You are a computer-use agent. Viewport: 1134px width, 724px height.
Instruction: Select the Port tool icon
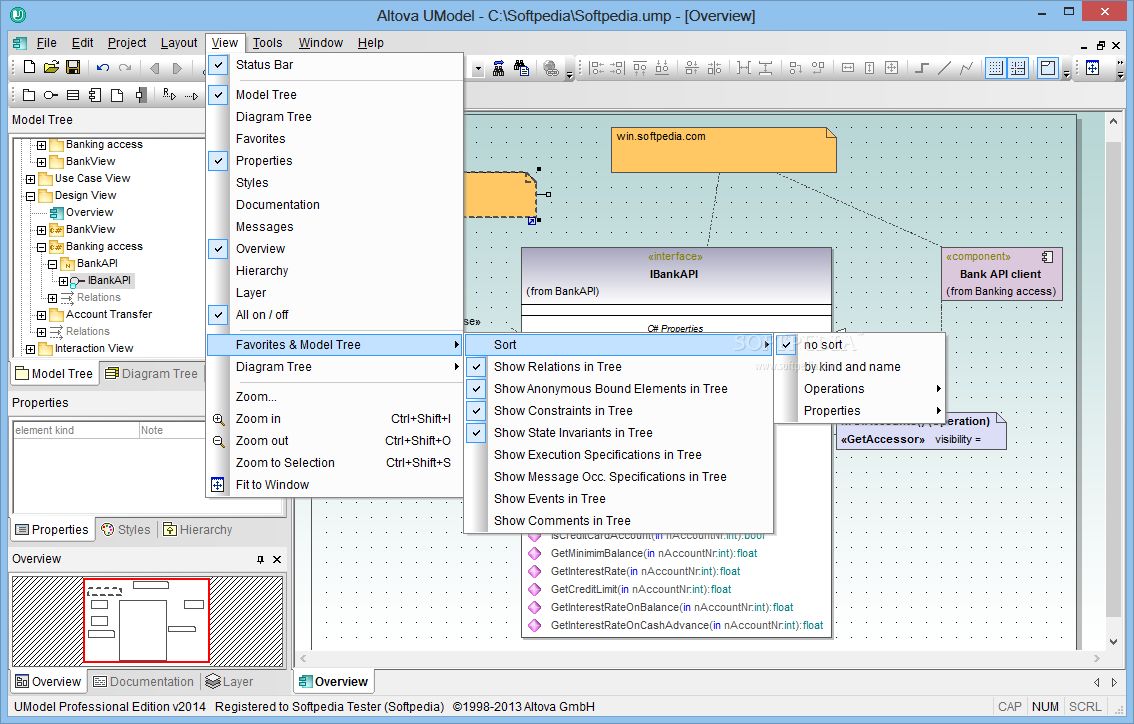[141, 95]
